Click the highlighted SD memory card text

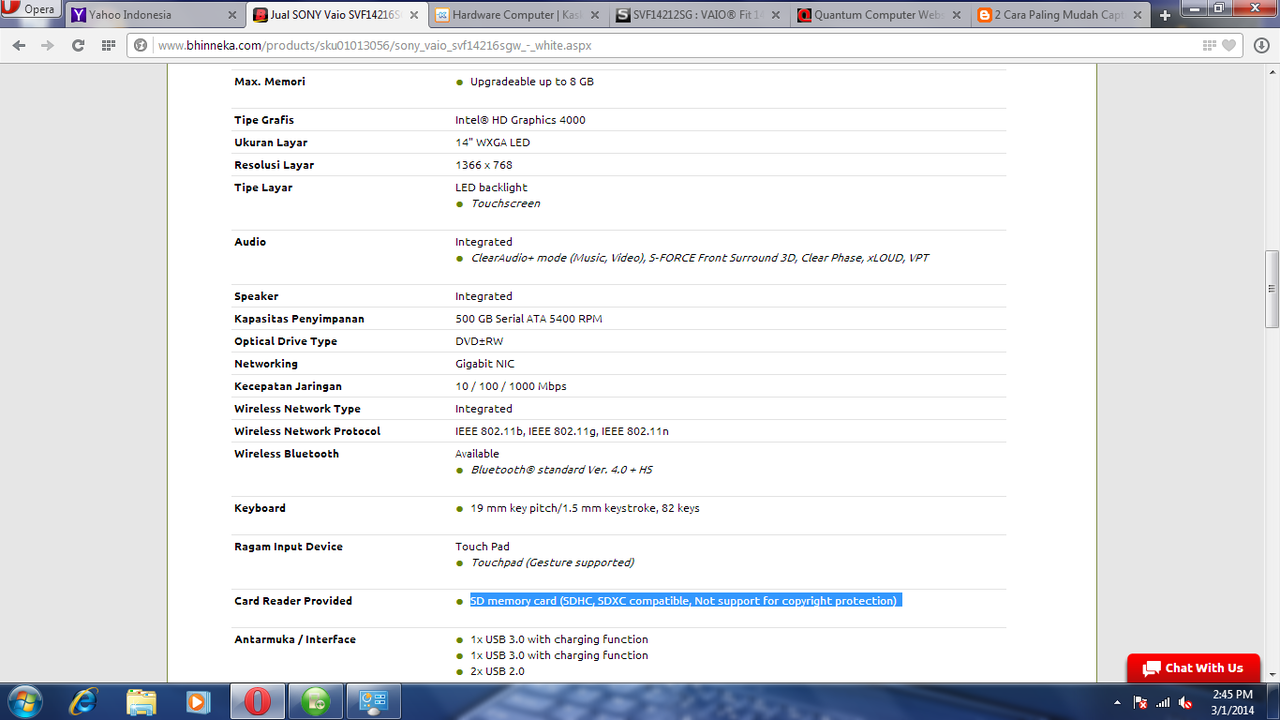coord(684,601)
